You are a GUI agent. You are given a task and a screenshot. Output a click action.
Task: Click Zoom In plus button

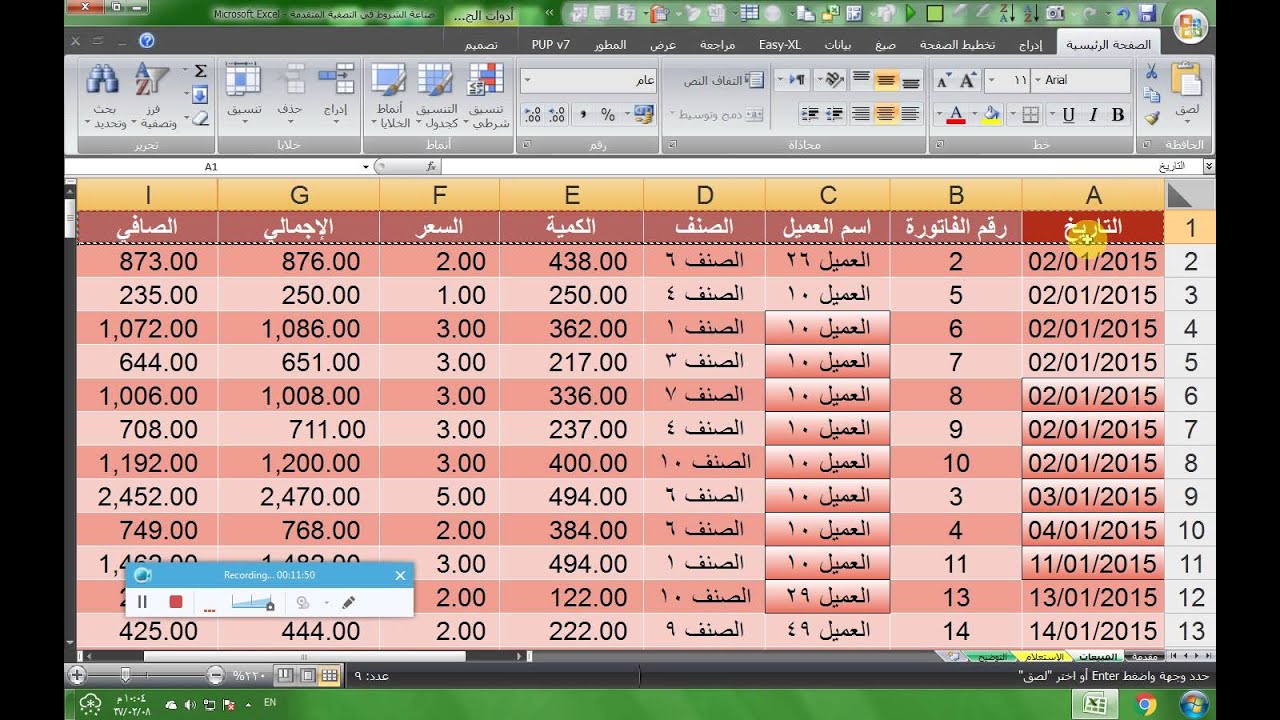pos(78,676)
